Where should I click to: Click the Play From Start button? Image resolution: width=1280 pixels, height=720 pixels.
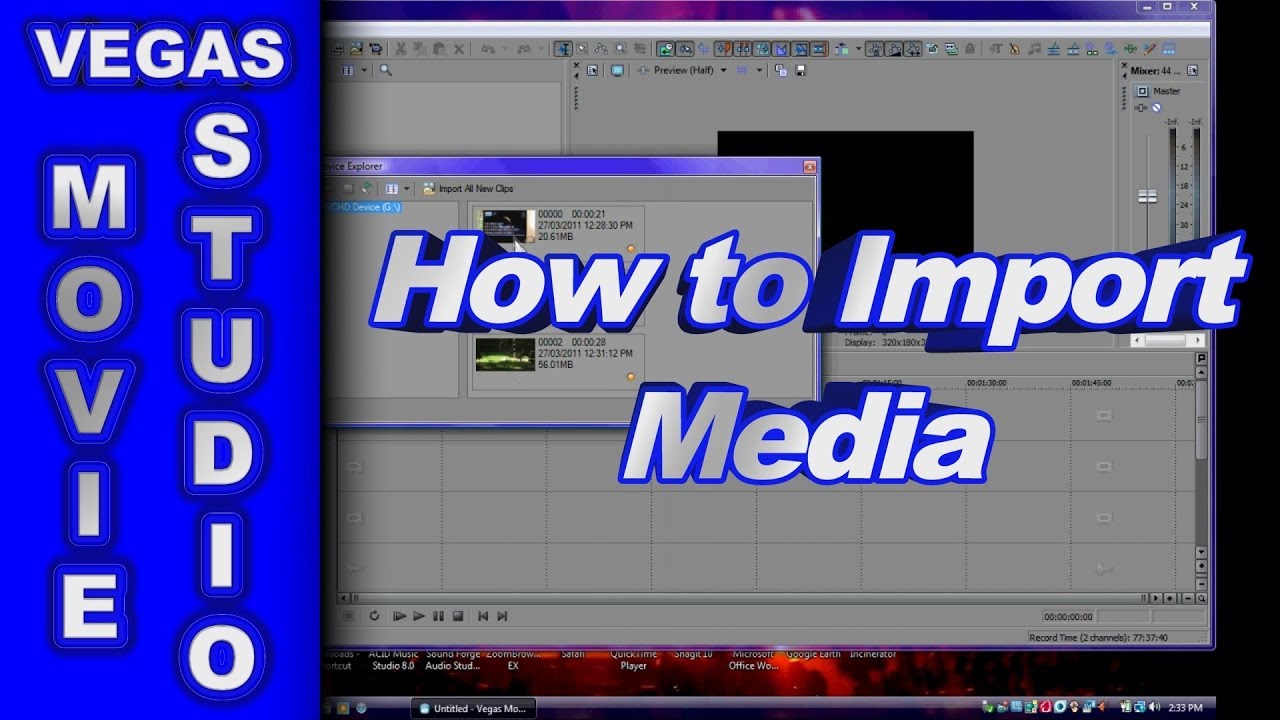coord(400,616)
